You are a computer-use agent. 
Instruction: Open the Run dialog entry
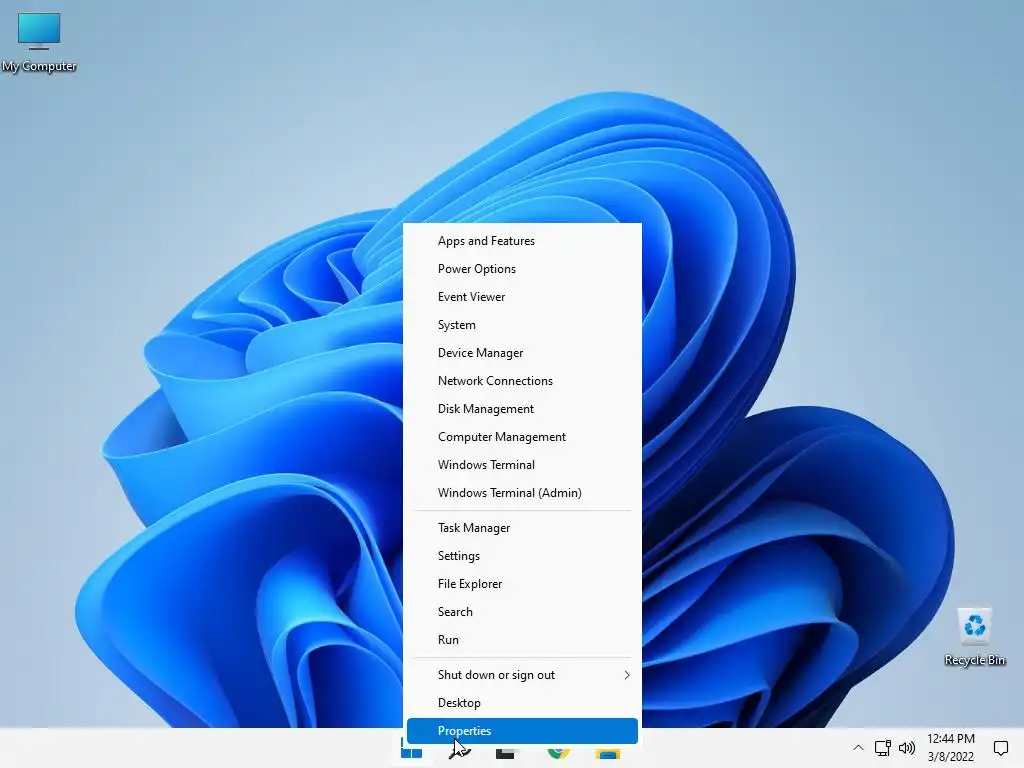tap(522, 640)
